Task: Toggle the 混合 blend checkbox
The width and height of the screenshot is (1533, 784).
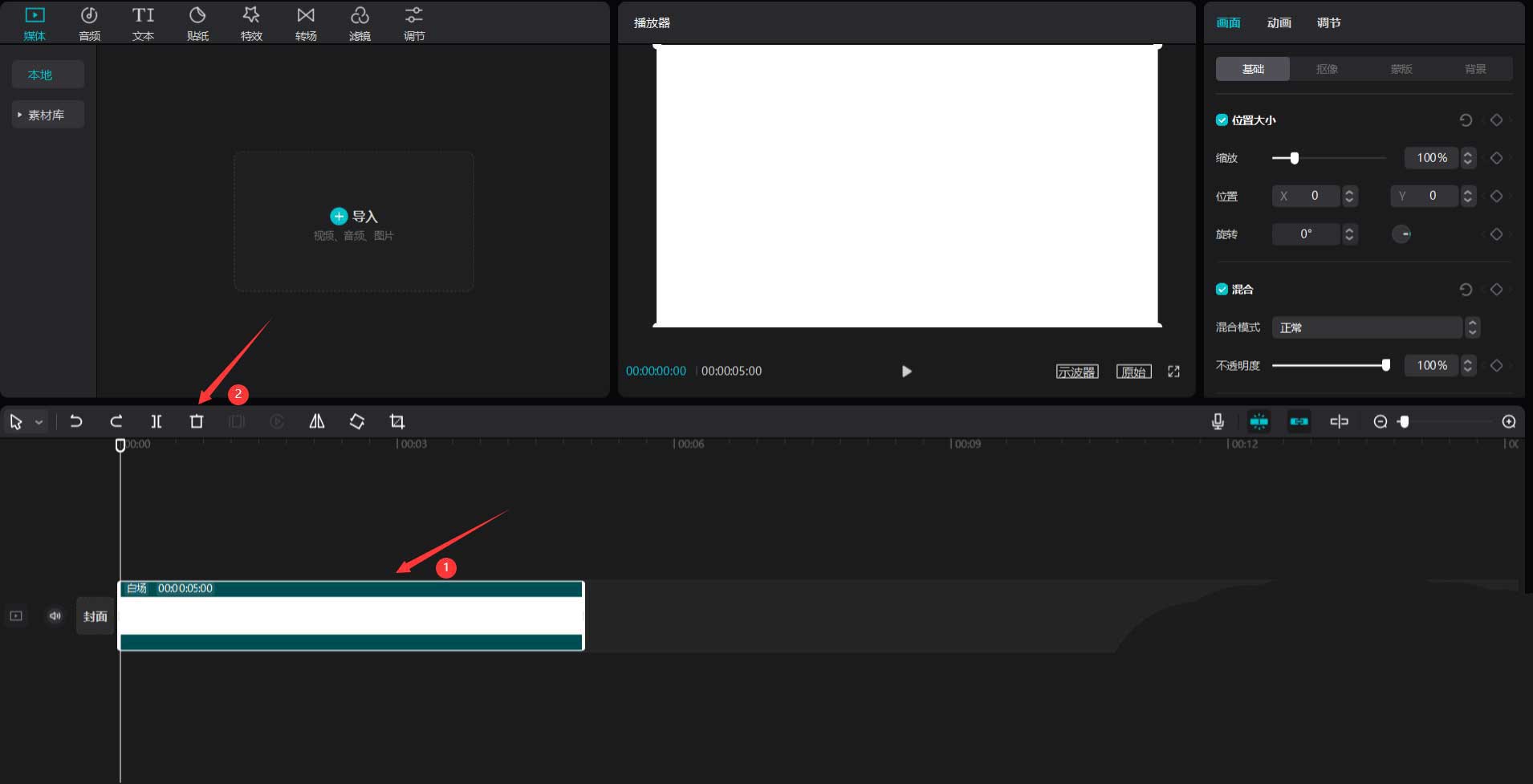Action: pos(1222,289)
